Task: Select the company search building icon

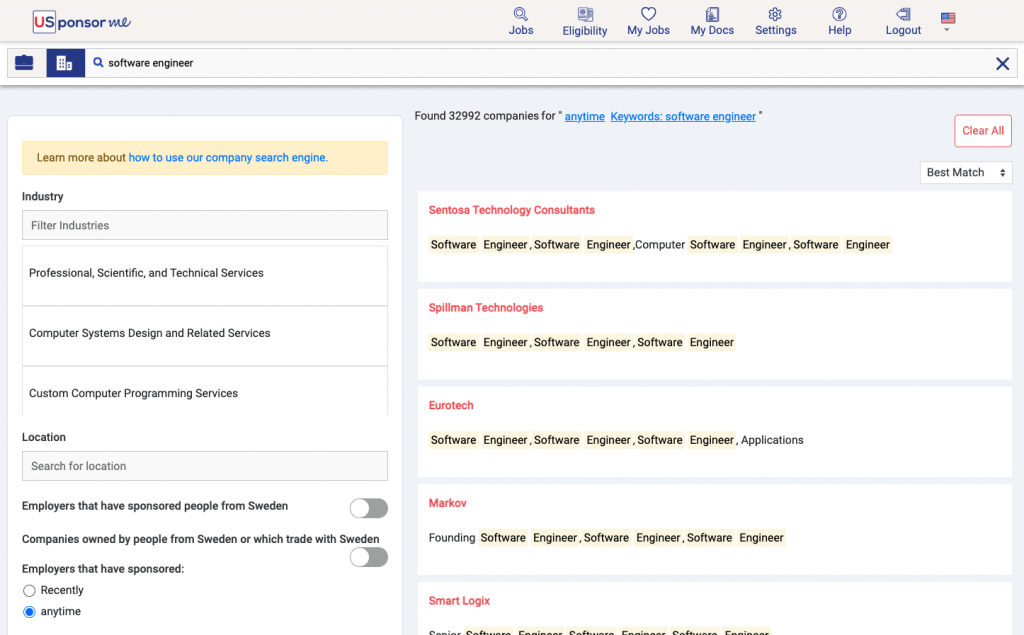Action: [65, 63]
